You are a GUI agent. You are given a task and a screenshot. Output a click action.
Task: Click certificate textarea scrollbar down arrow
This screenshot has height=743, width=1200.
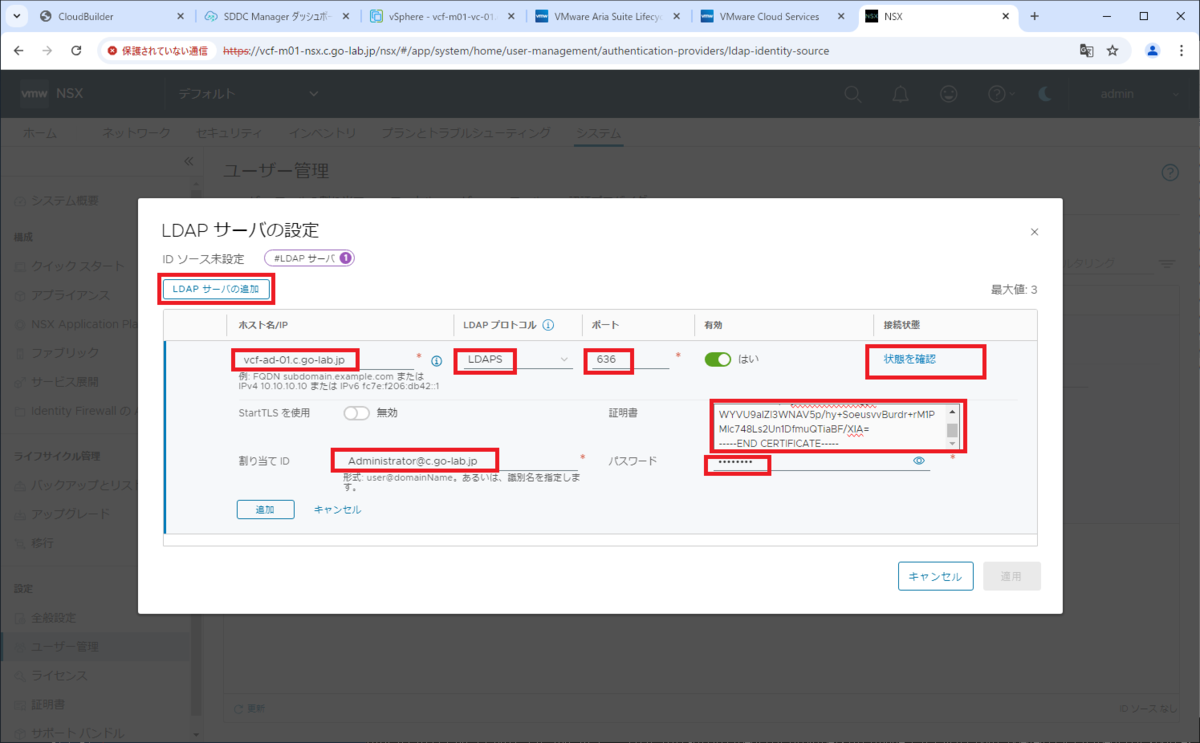click(x=952, y=442)
